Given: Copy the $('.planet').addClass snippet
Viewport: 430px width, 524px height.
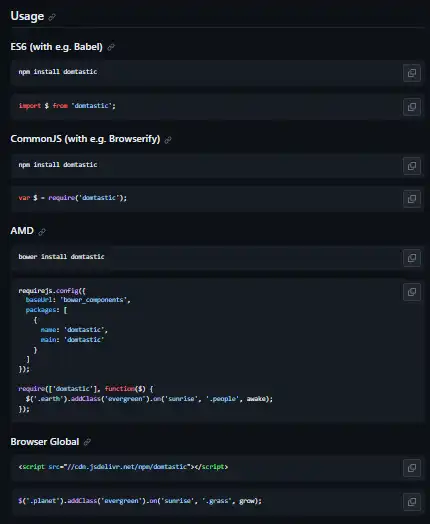Looking at the screenshot, I should [412, 502].
